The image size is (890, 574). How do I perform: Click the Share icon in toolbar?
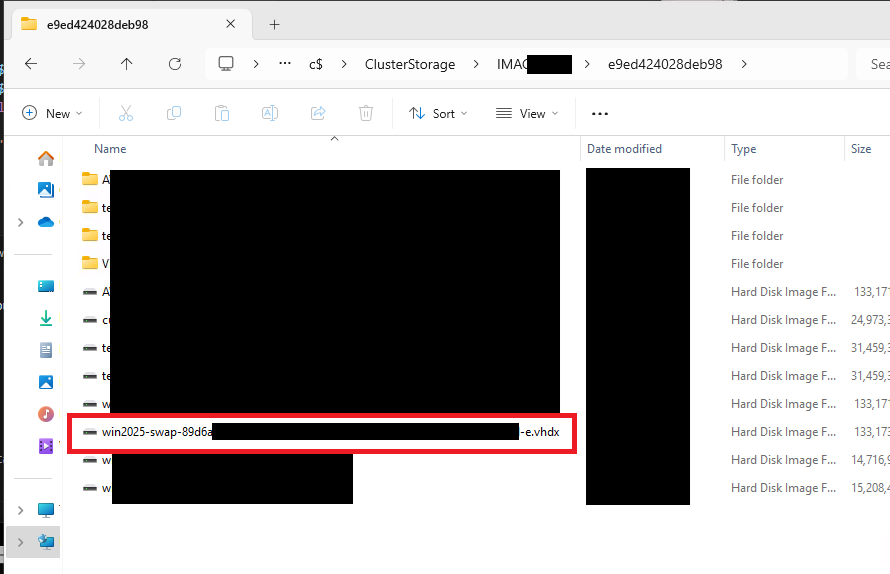(318, 113)
